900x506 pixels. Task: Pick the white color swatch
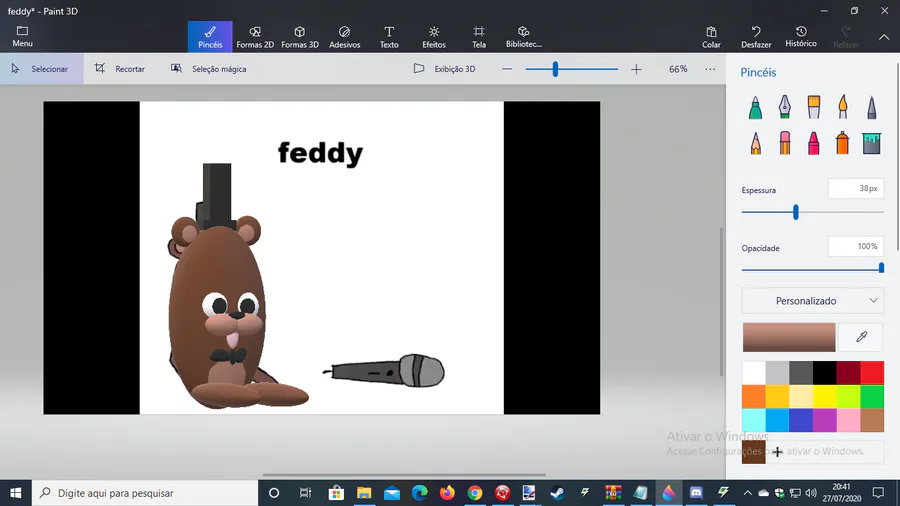click(x=754, y=372)
